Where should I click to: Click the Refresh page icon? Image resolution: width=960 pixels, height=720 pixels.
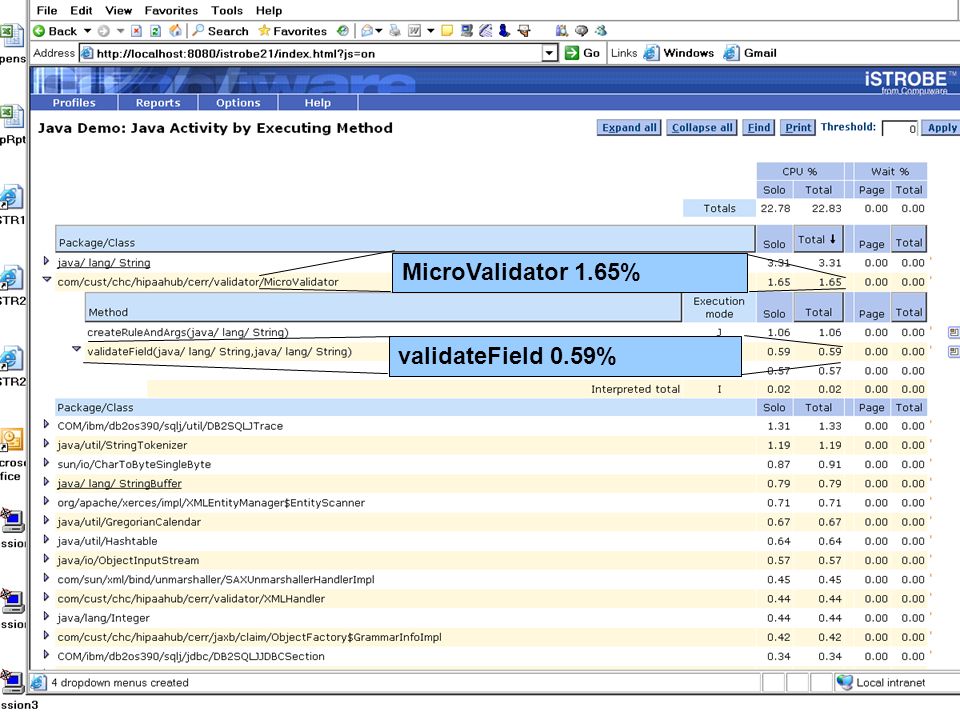click(156, 31)
